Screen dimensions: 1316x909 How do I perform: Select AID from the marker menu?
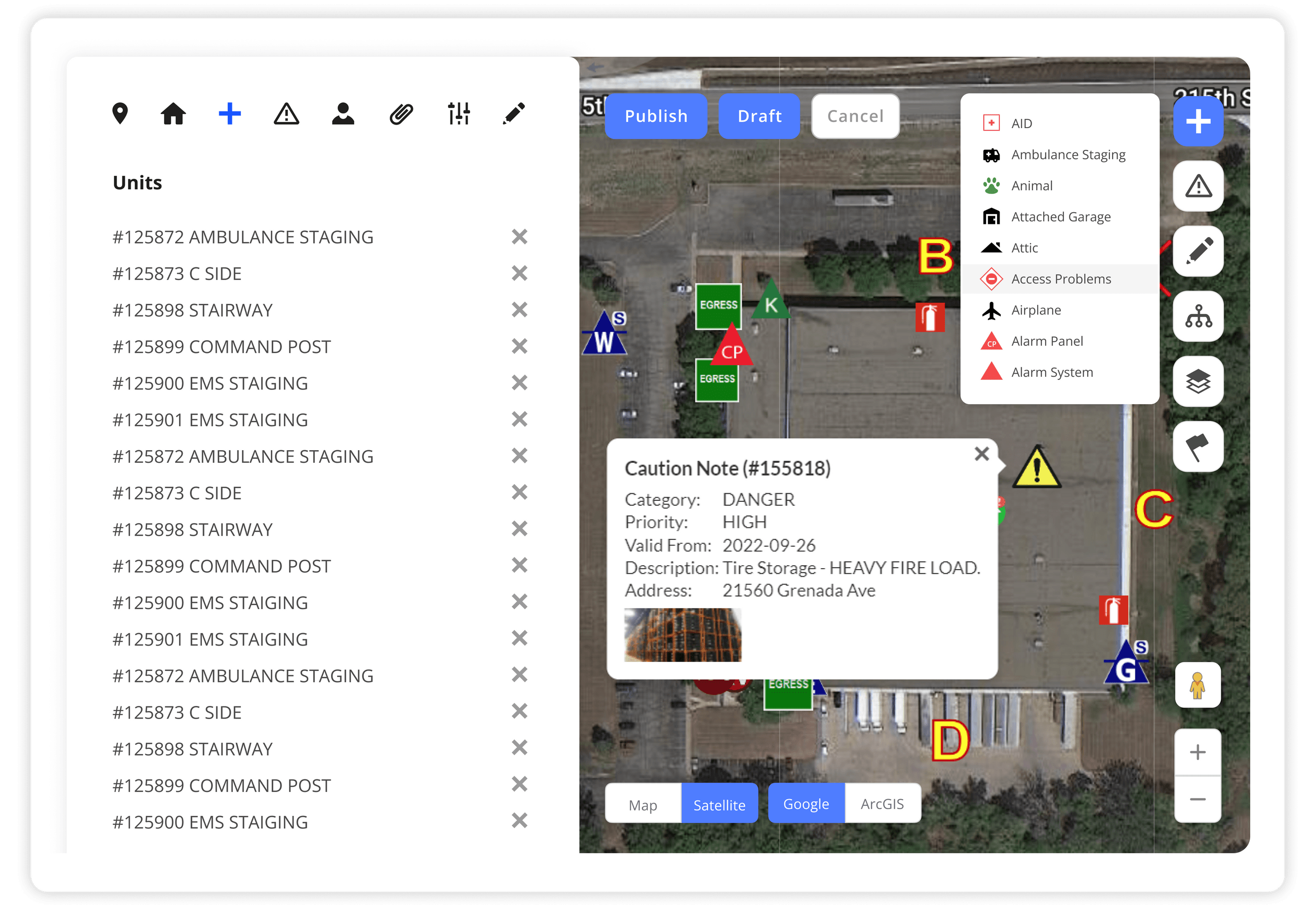click(1020, 123)
